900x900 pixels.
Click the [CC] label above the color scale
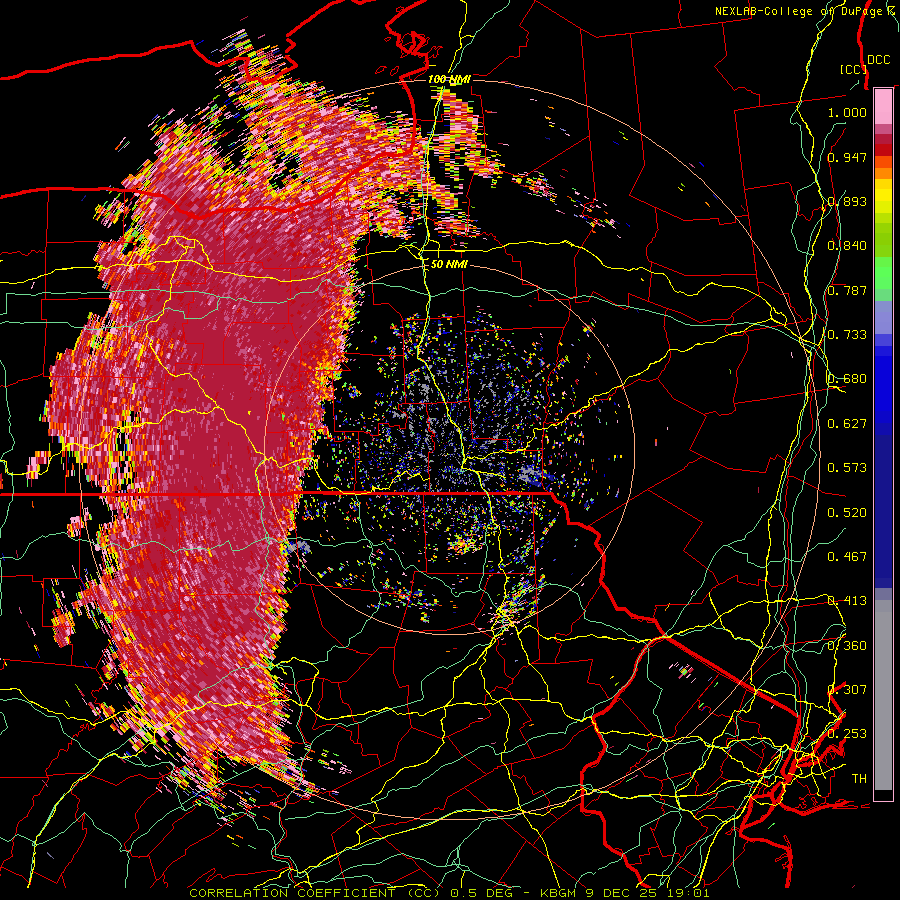(x=853, y=69)
